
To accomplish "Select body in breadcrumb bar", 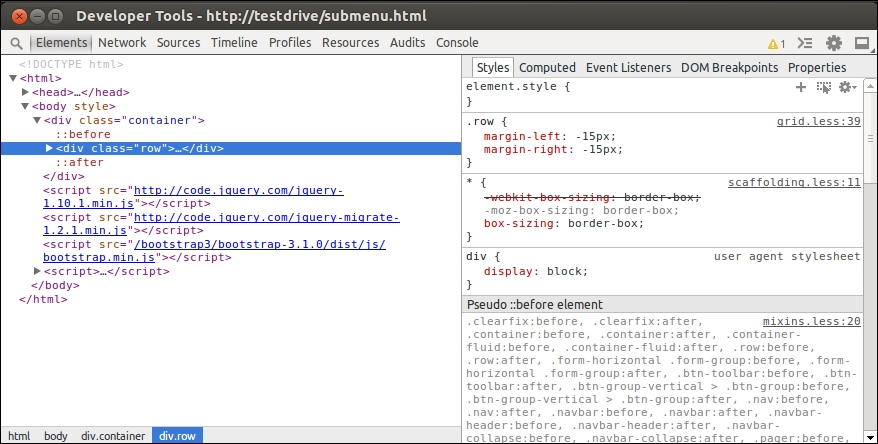I will (55, 436).
